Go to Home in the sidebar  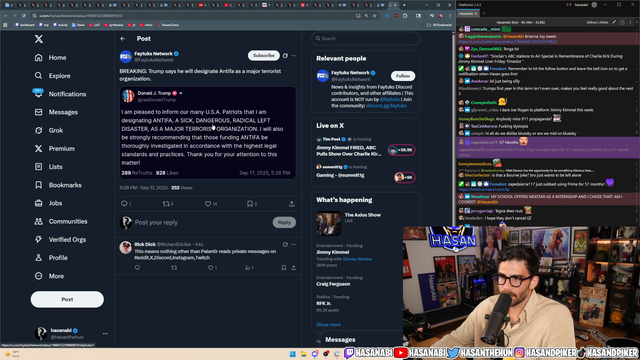click(51, 58)
